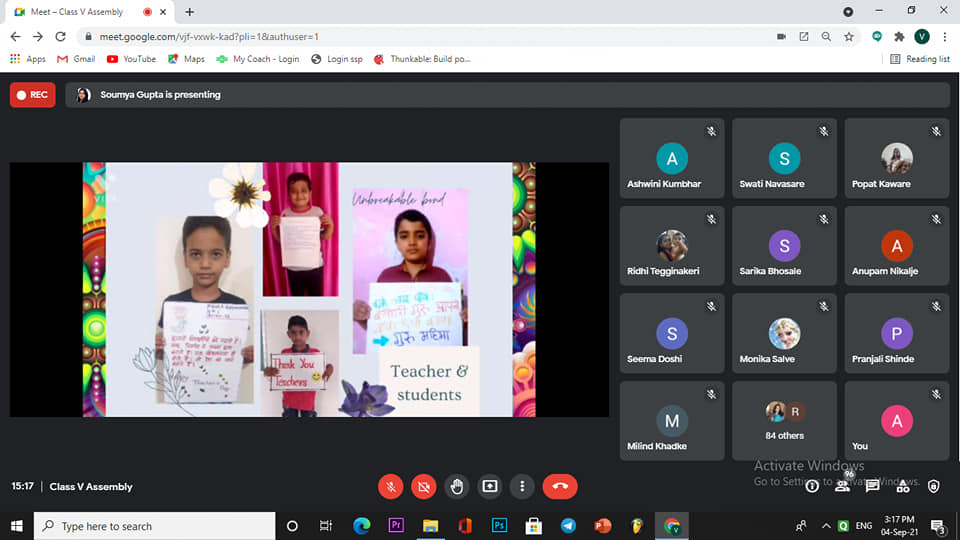Open the zoom magnifier icon in address bar
Screen dimensions: 960x540
pos(827,37)
